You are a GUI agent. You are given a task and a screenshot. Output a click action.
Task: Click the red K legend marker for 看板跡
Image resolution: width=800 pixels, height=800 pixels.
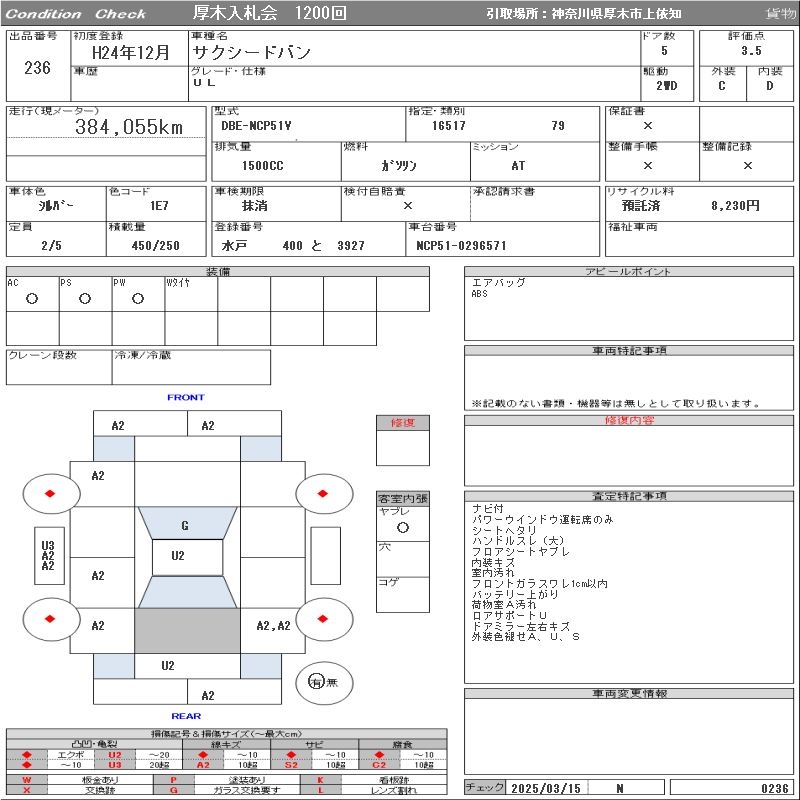320,780
